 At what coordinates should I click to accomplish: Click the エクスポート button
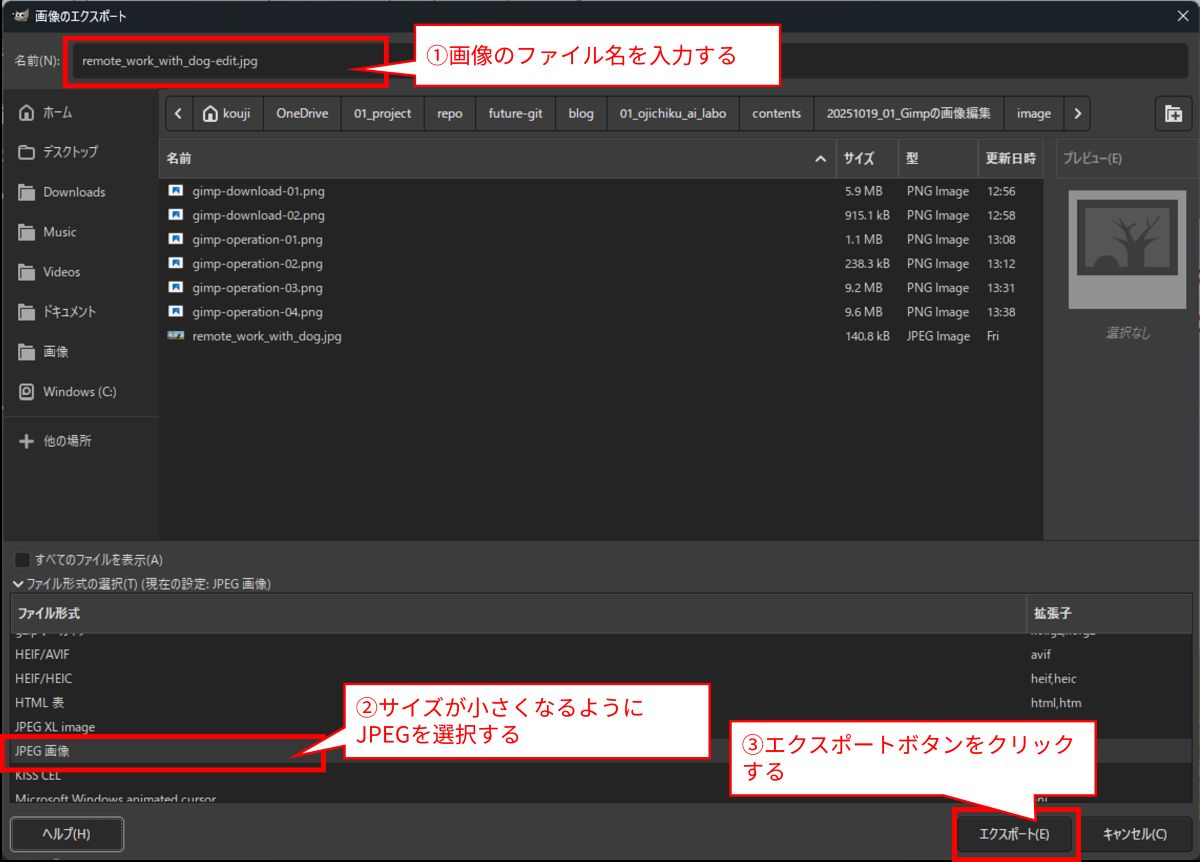1014,834
